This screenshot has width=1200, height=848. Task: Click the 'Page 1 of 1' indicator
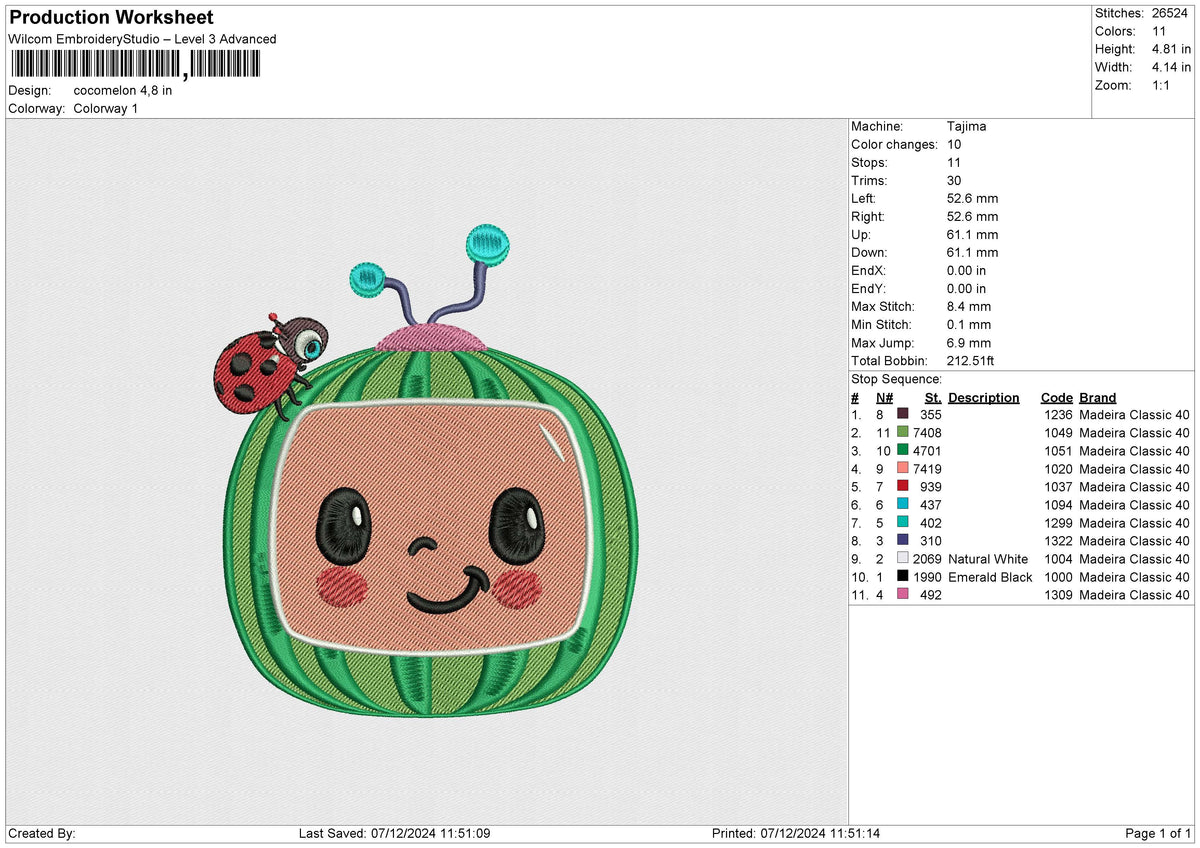coord(1158,833)
